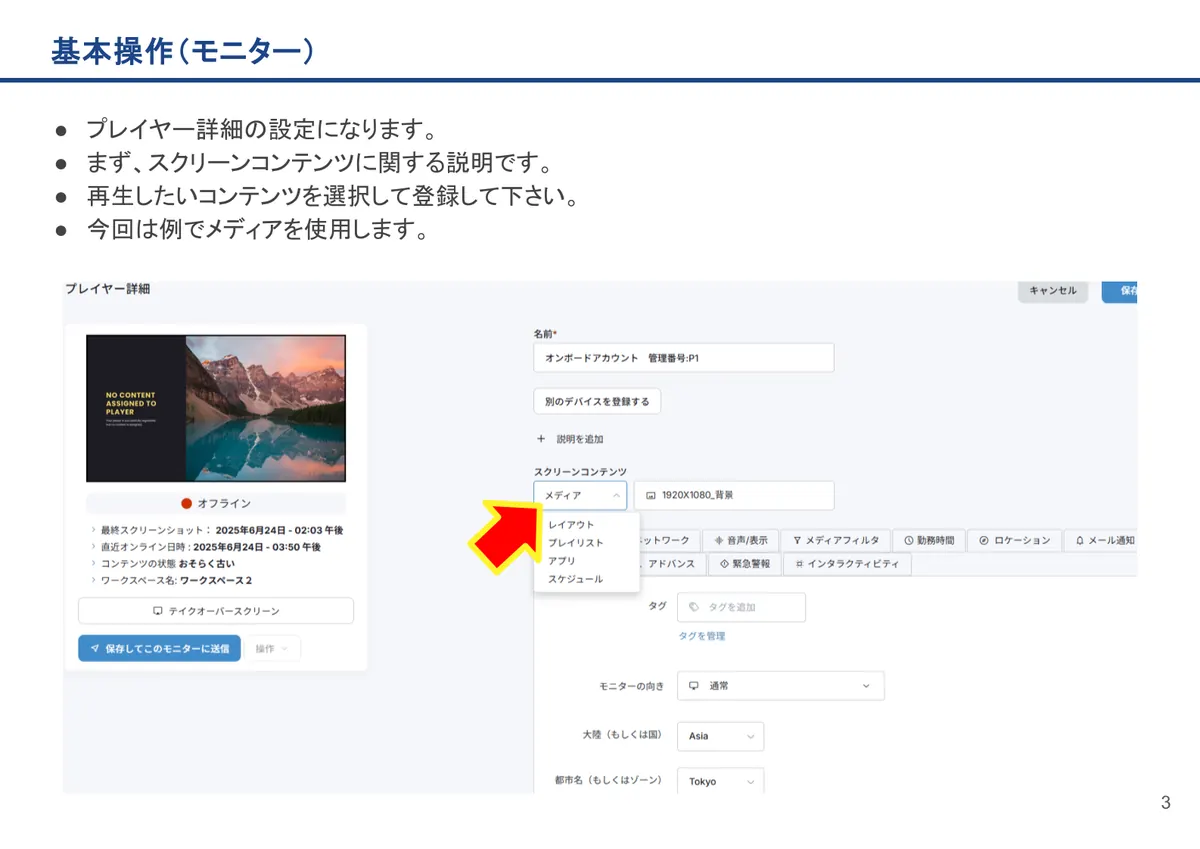Click the monitor icon in モニターの向き dropdown
Image resolution: width=1200 pixels, height=849 pixels.
pos(694,686)
